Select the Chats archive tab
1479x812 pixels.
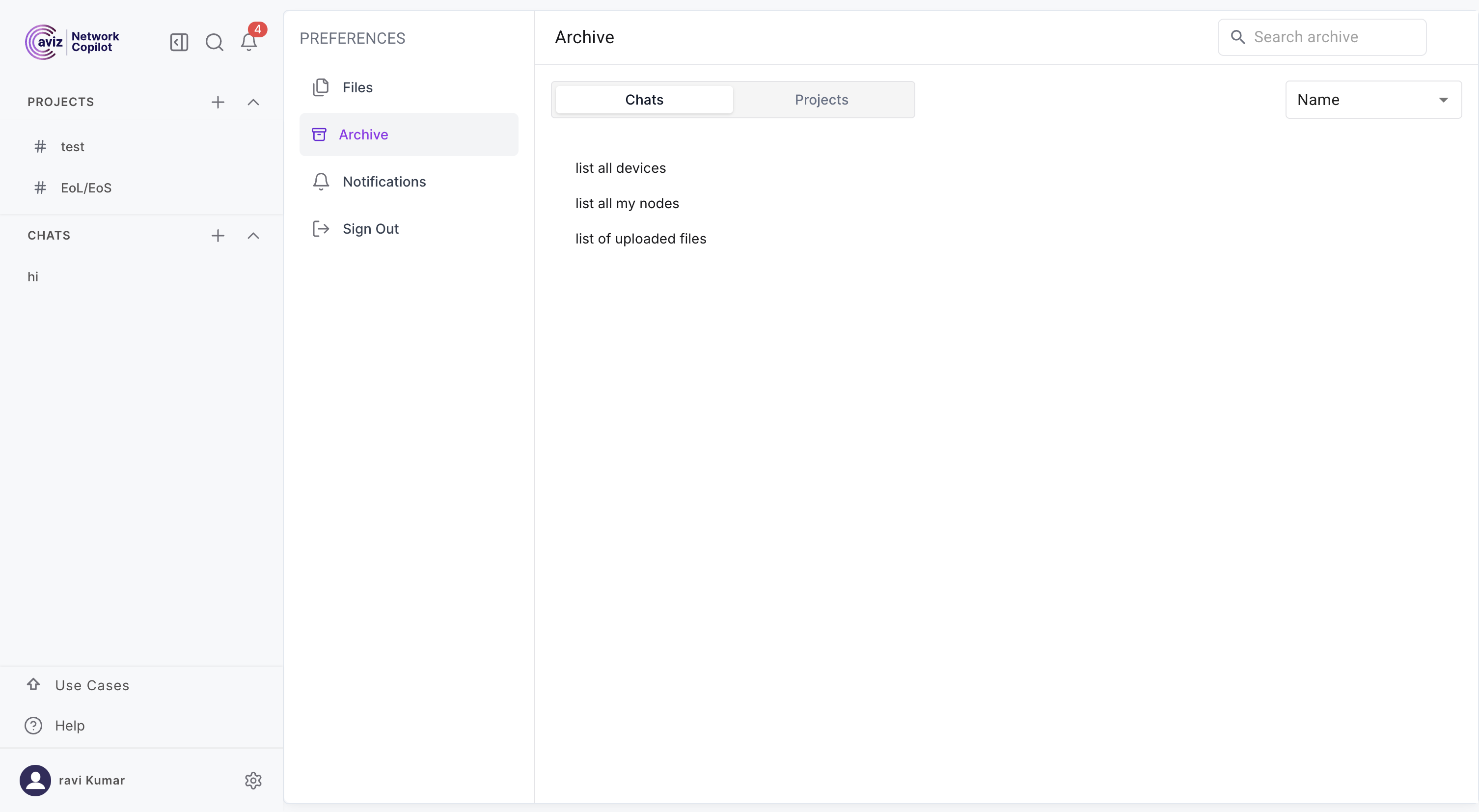[x=644, y=100]
